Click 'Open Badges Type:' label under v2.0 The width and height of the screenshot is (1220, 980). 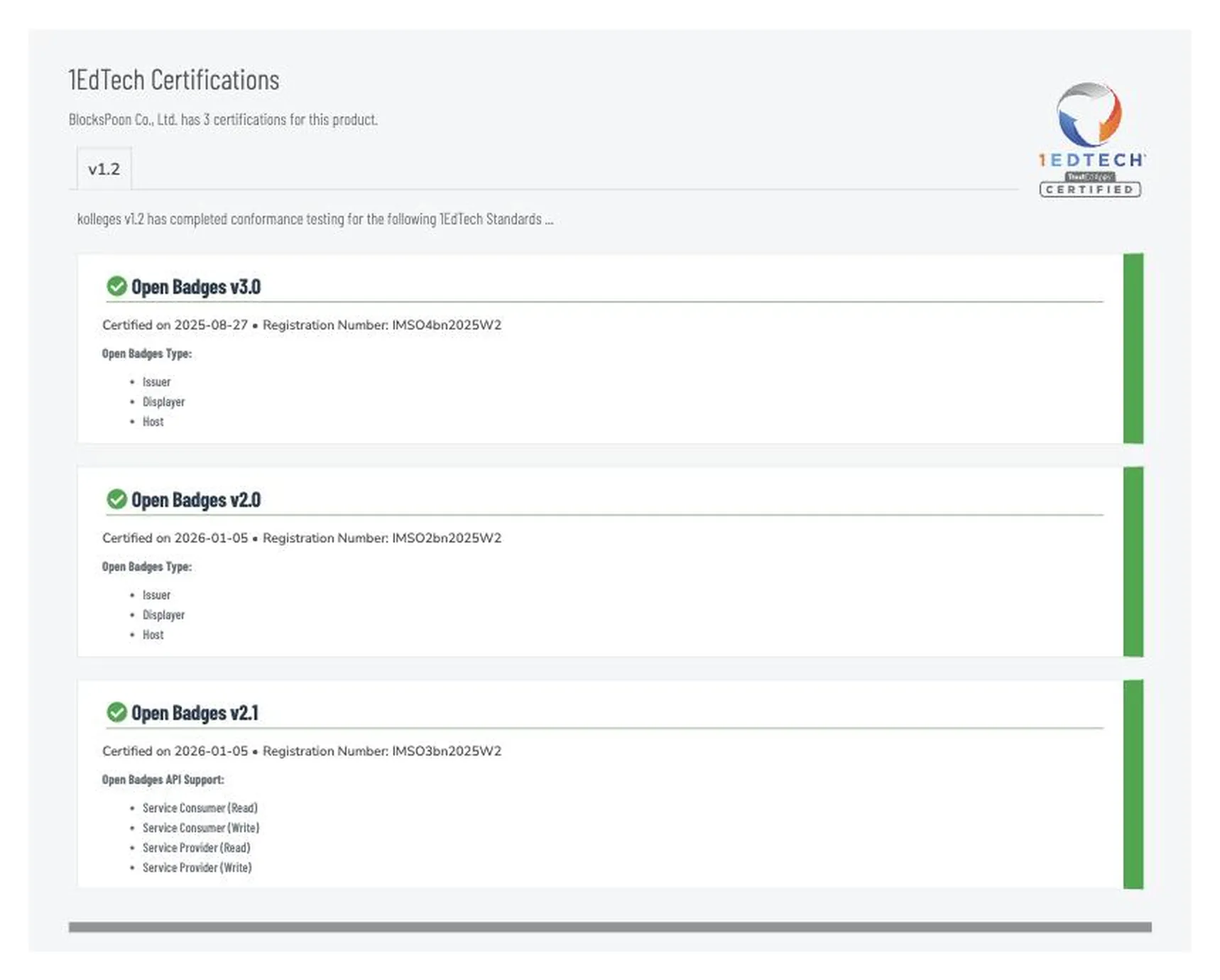[x=147, y=567]
